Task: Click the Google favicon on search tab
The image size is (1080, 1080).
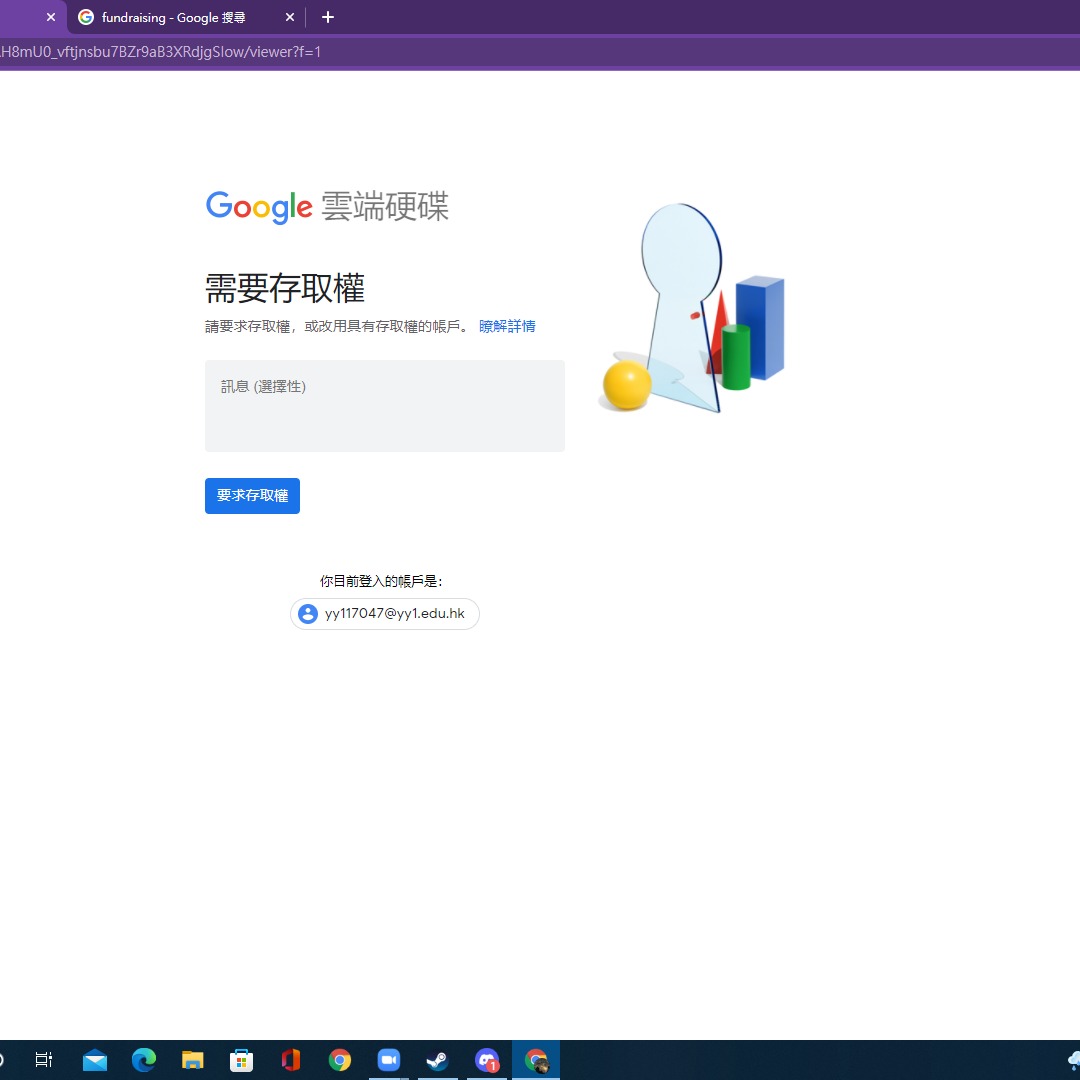Action: [x=86, y=17]
